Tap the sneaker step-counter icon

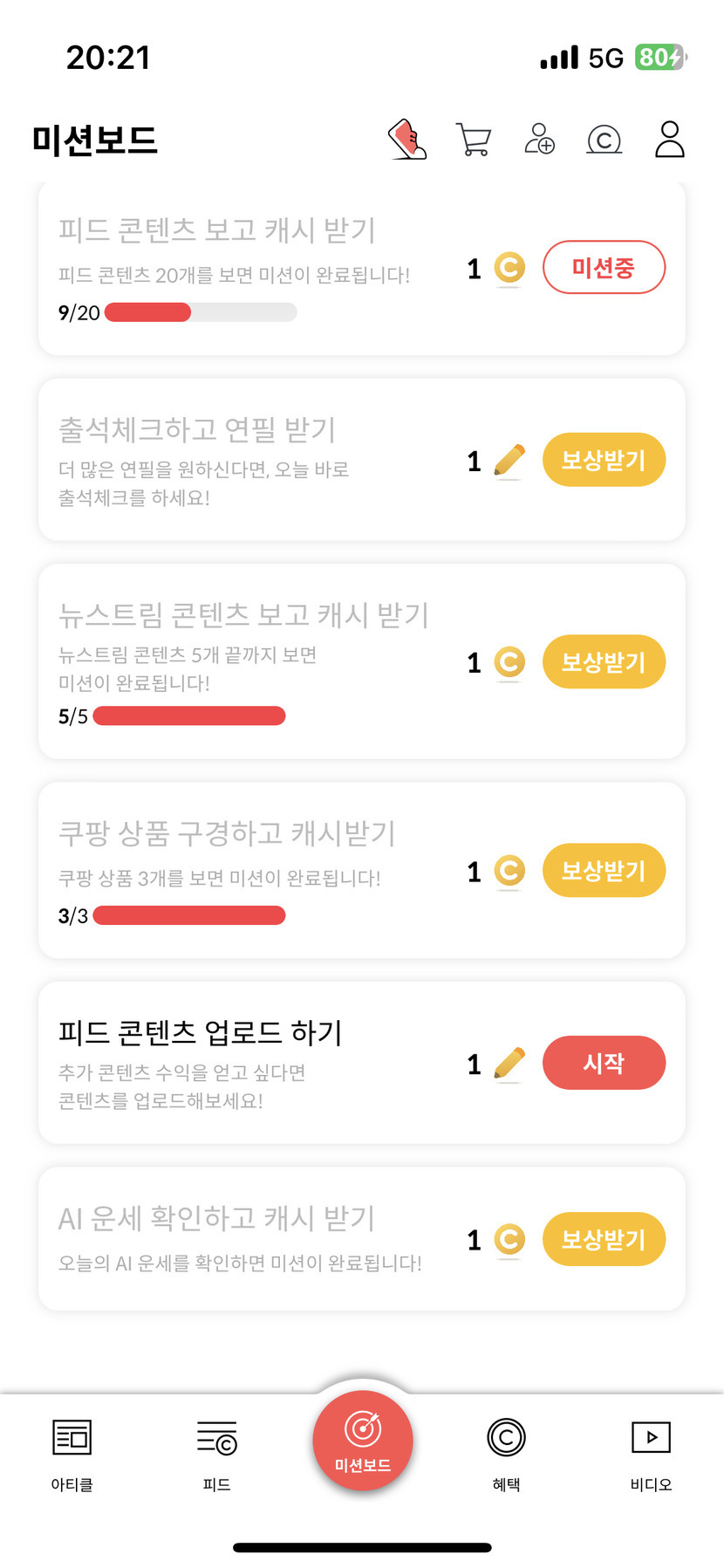coord(407,140)
